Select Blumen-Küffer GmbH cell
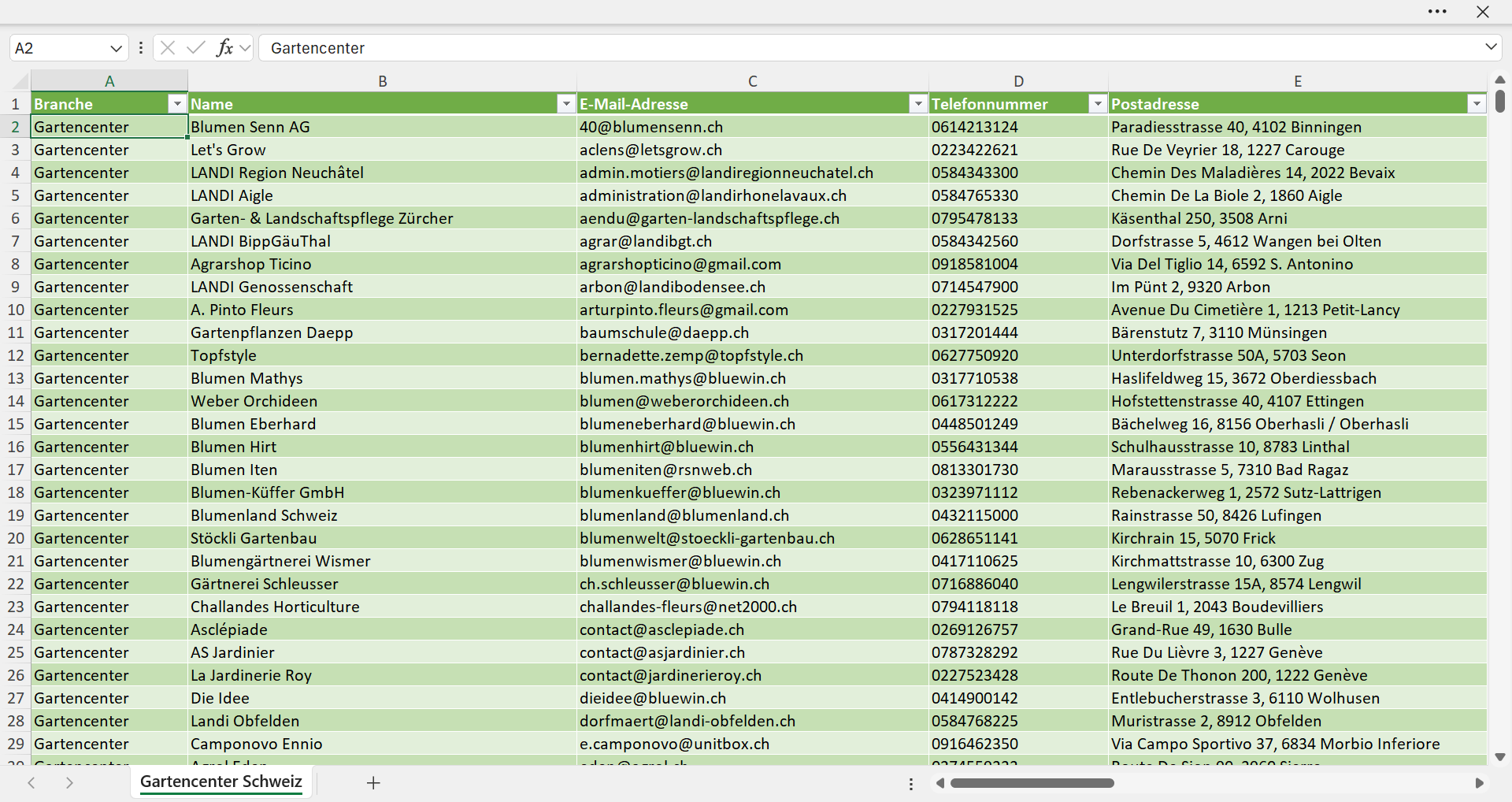Screen dimensions: 1512x802 [383, 492]
